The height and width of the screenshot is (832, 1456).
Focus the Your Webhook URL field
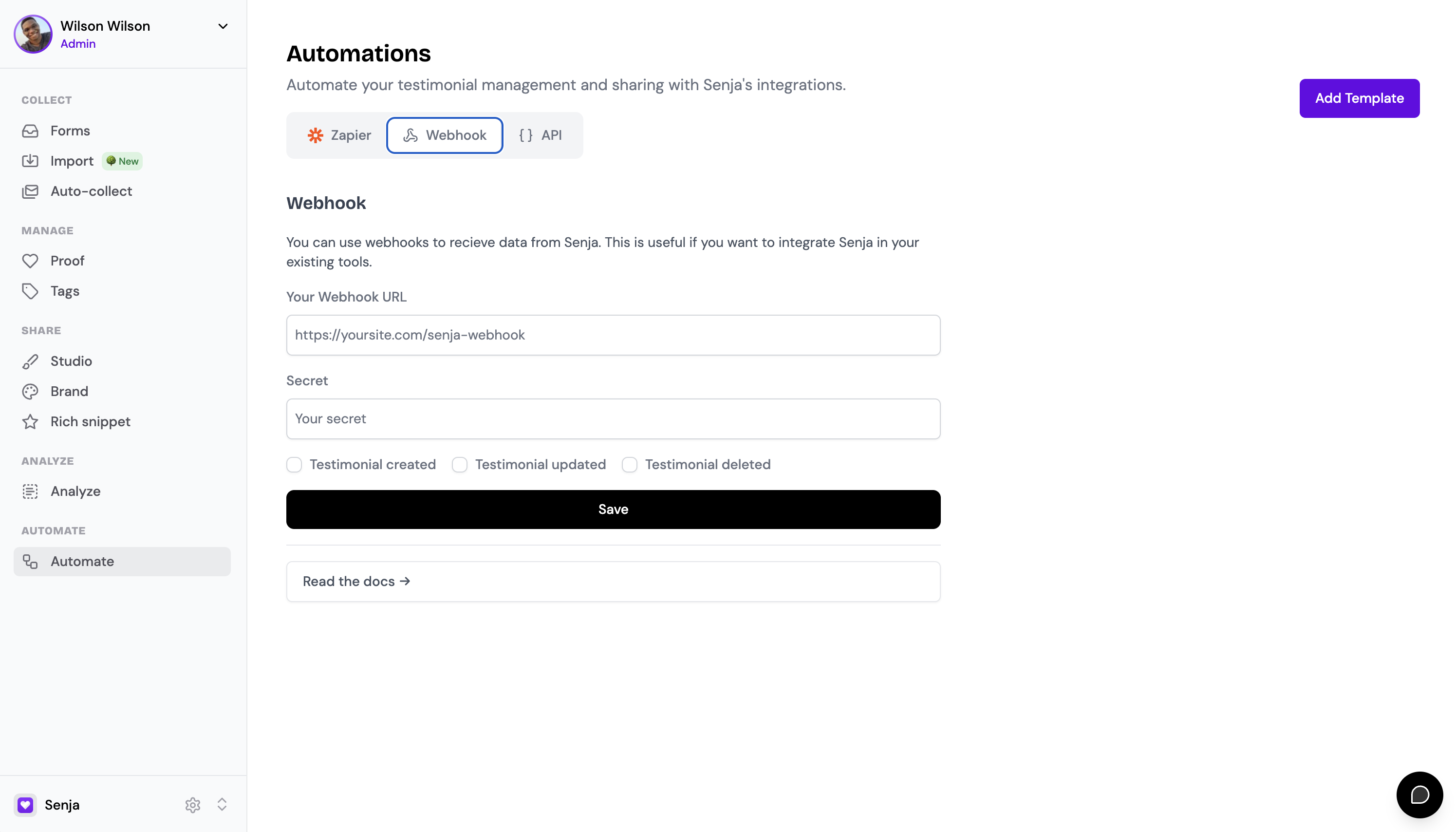[x=613, y=335]
